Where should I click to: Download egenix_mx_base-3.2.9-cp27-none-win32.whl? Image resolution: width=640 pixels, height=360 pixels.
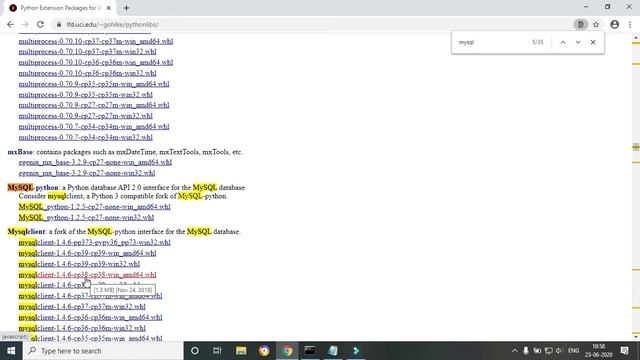[87, 173]
